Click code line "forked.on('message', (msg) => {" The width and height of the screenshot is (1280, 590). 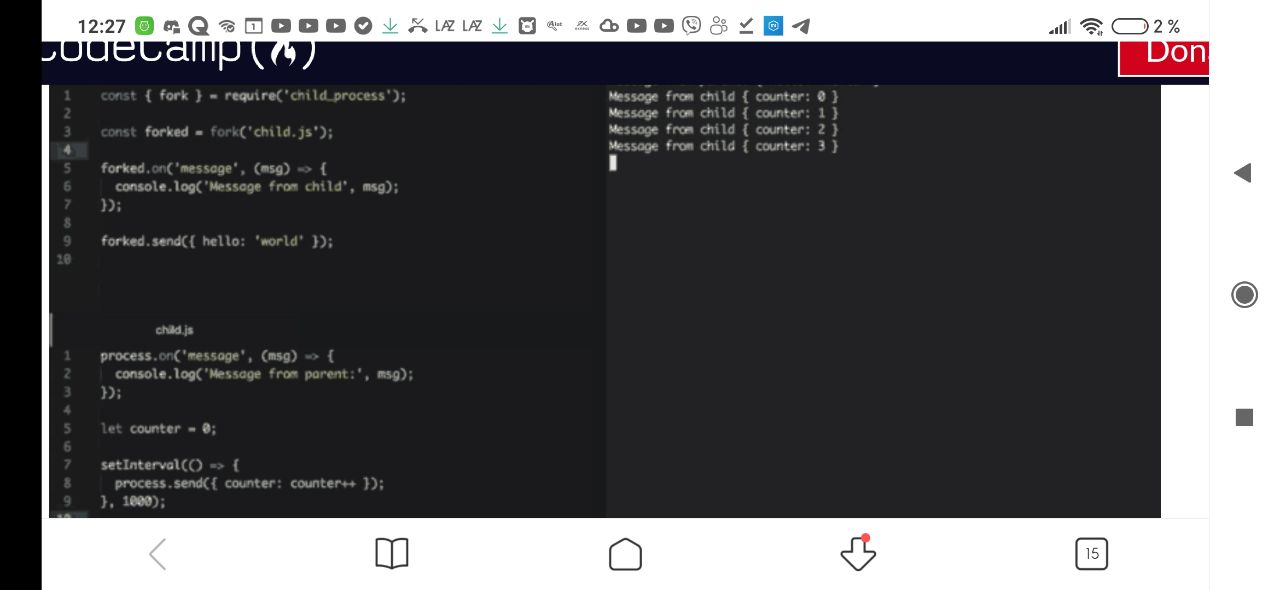pyautogui.click(x=214, y=168)
